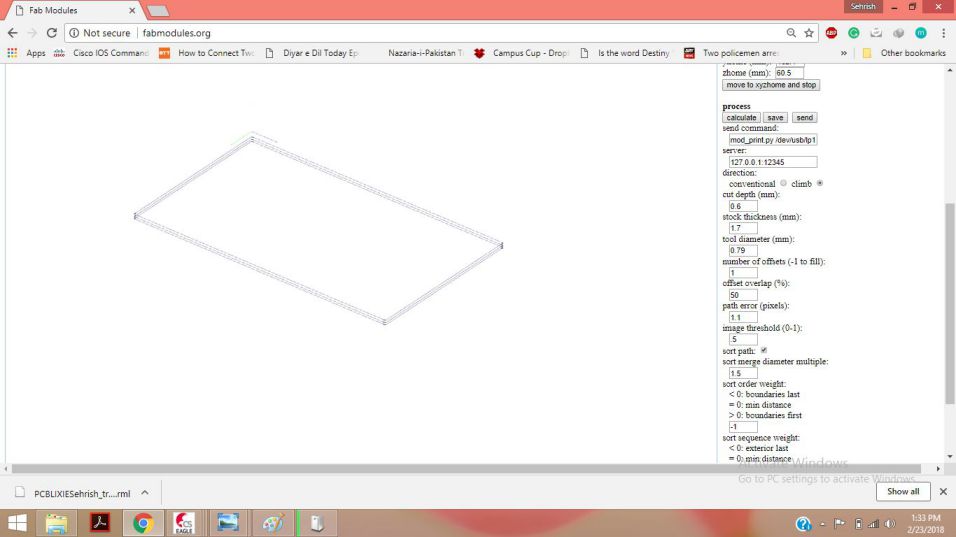Open Cisco IOS Commands bookmark
This screenshot has width=956, height=537.
pyautogui.click(x=102, y=53)
